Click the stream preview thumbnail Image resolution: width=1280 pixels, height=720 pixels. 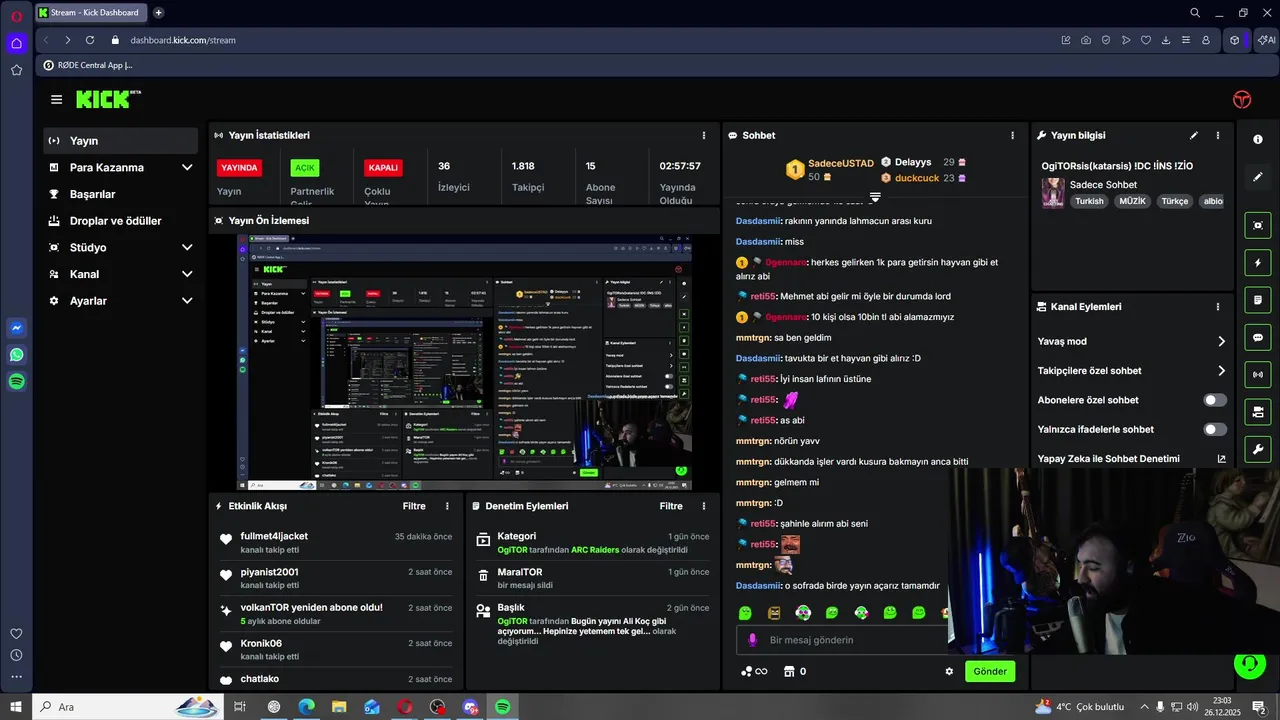464,362
